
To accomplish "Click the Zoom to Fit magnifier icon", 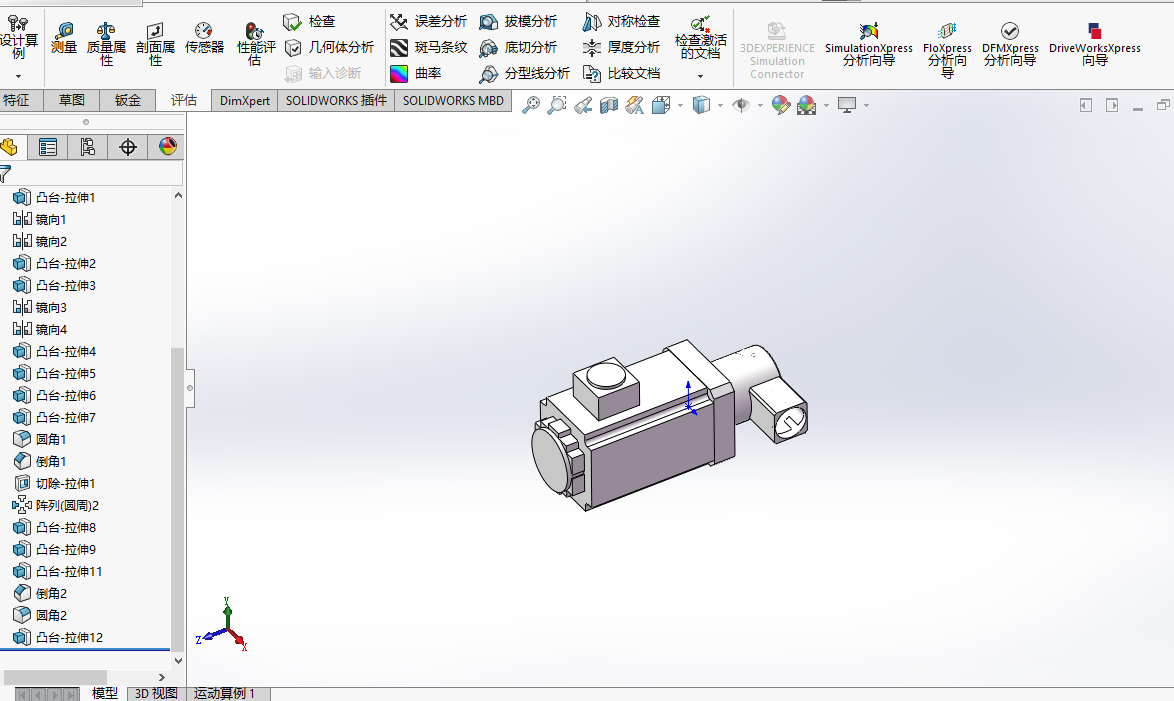I will [531, 105].
